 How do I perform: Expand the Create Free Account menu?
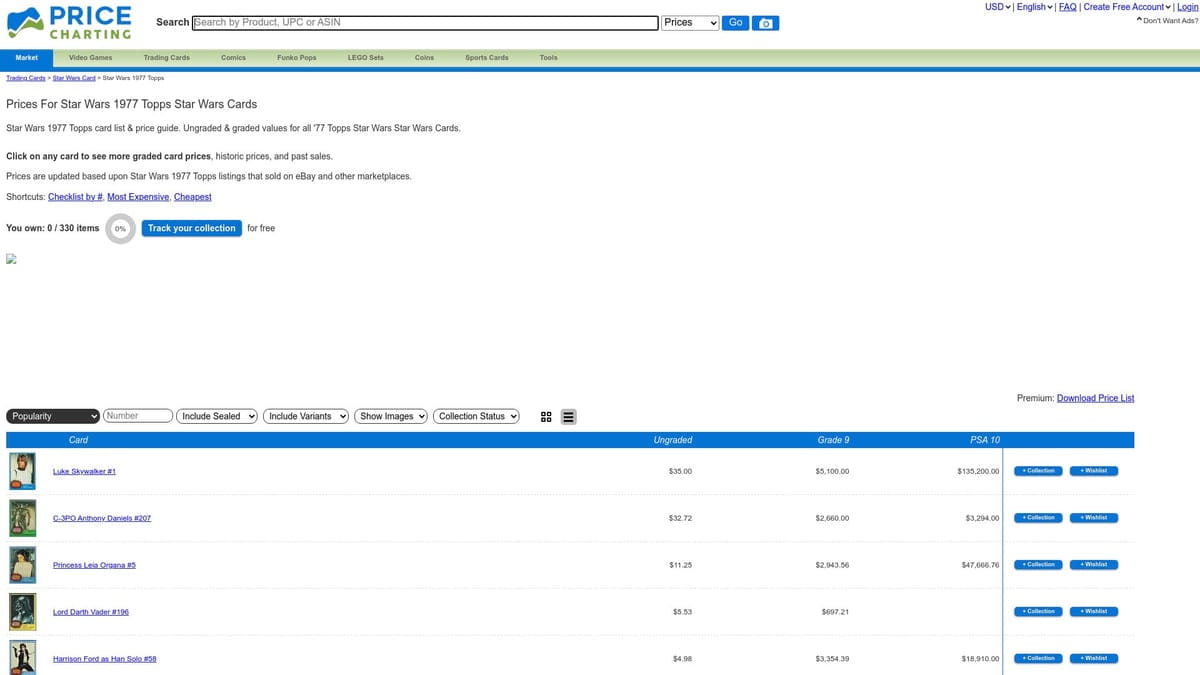[x=1128, y=7]
